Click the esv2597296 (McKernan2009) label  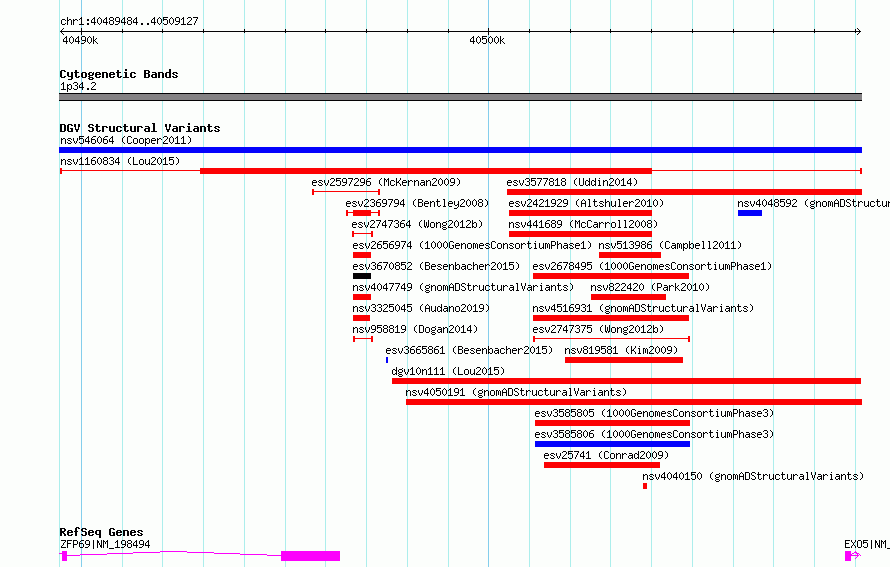(386, 182)
